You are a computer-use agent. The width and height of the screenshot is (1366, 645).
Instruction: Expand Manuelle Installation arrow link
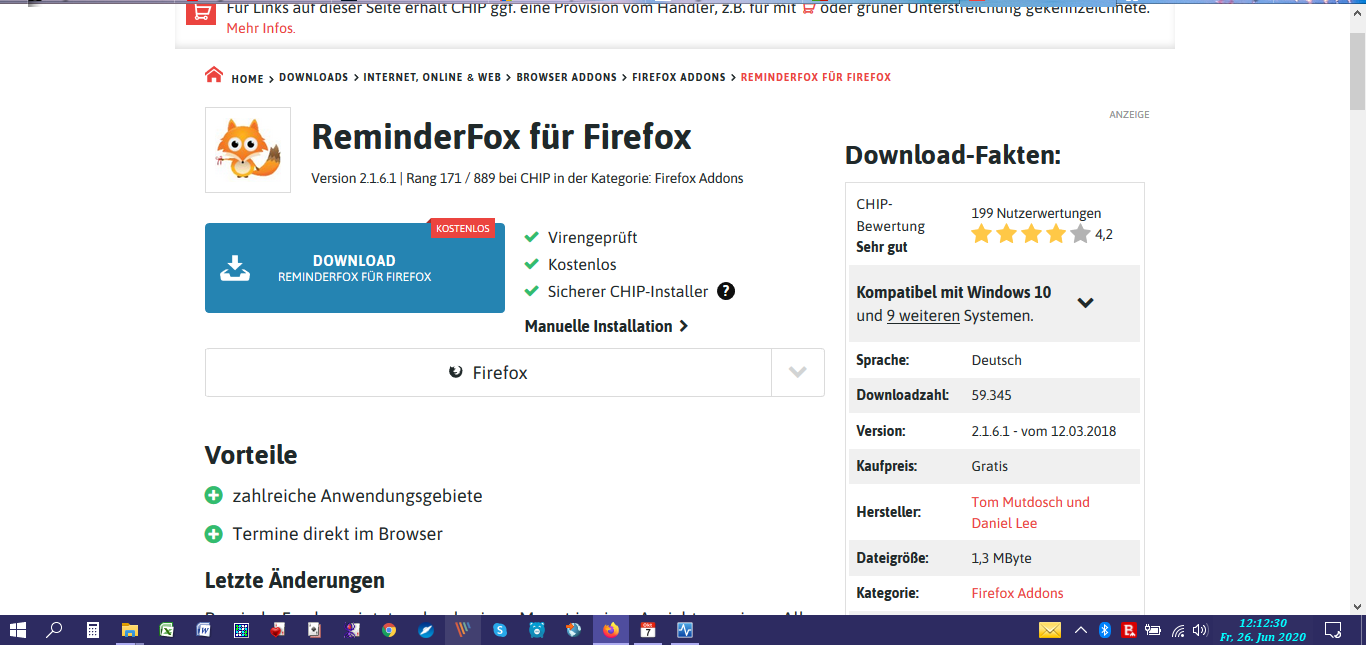(x=606, y=326)
